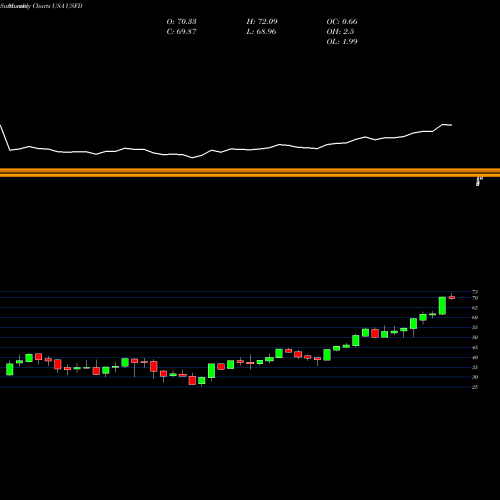
Task: Select the last small red candle near 70
Action: [x=452, y=297]
